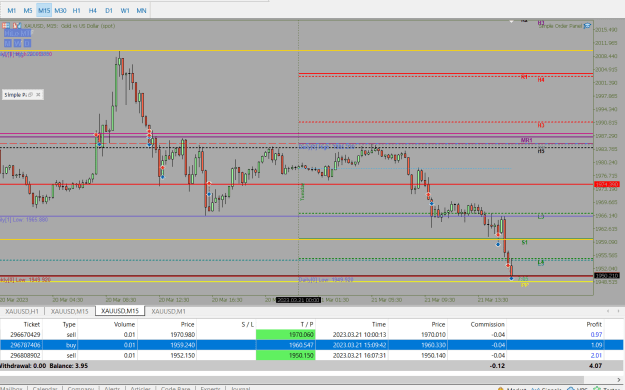625x390 pixels.
Task: Click time cell 2023.03.21 16:07:31
Action: pyautogui.click(x=359, y=355)
